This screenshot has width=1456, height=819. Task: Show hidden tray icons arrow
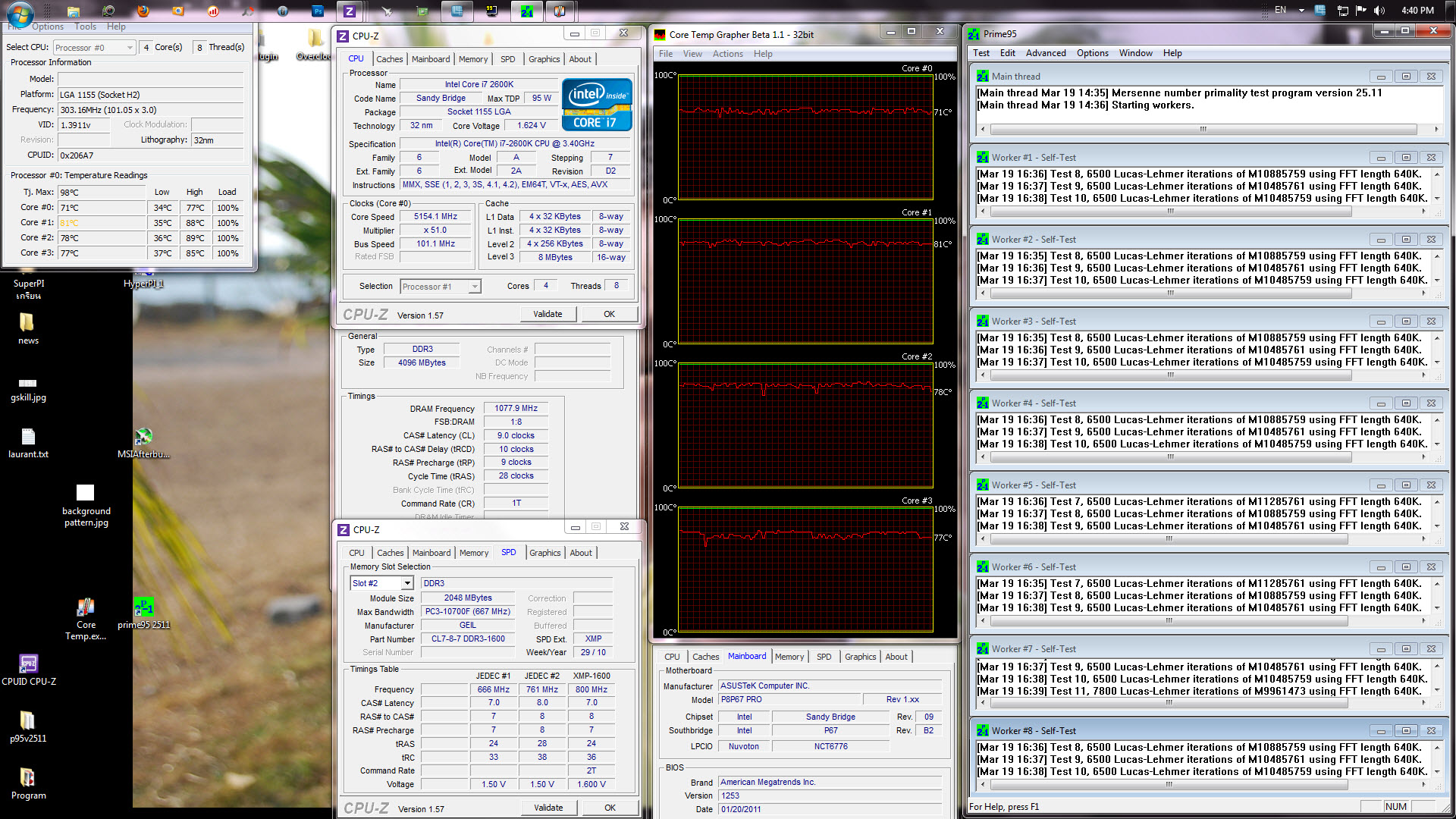pos(1301,11)
